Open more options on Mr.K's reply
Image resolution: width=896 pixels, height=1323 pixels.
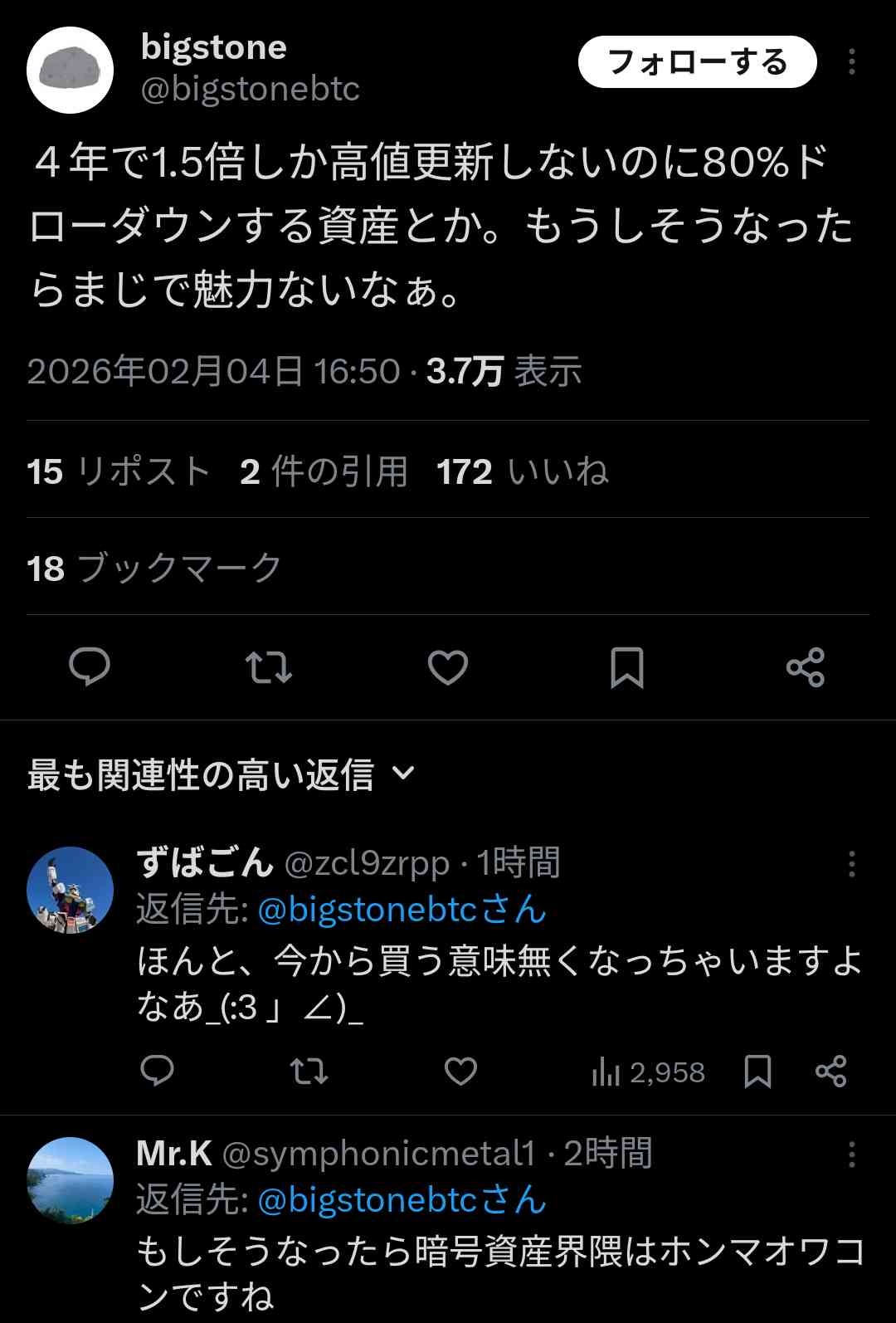coord(851,1155)
